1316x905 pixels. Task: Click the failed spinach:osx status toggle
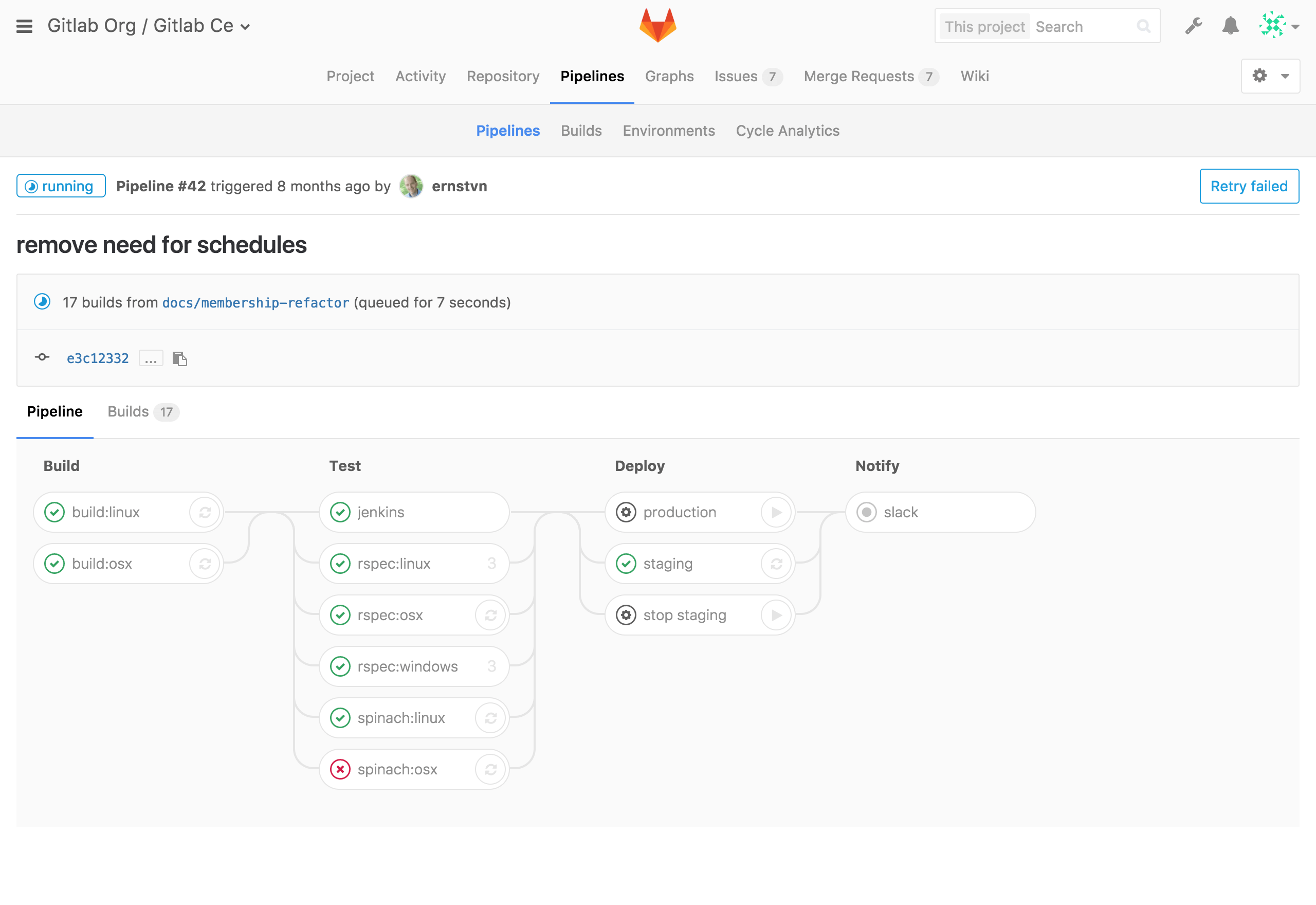pos(341,769)
